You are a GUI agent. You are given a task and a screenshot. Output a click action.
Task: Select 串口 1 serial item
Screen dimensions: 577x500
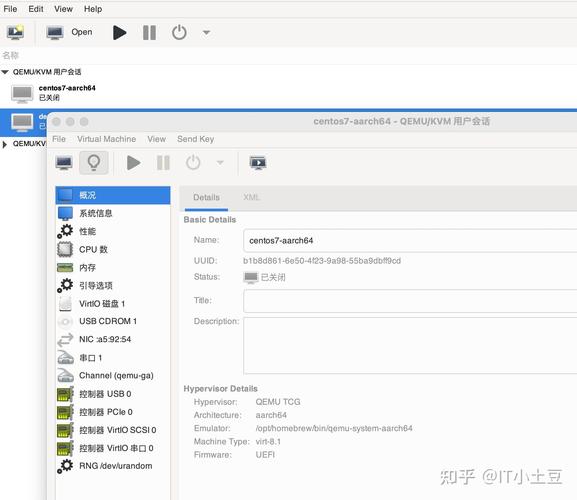coord(113,358)
